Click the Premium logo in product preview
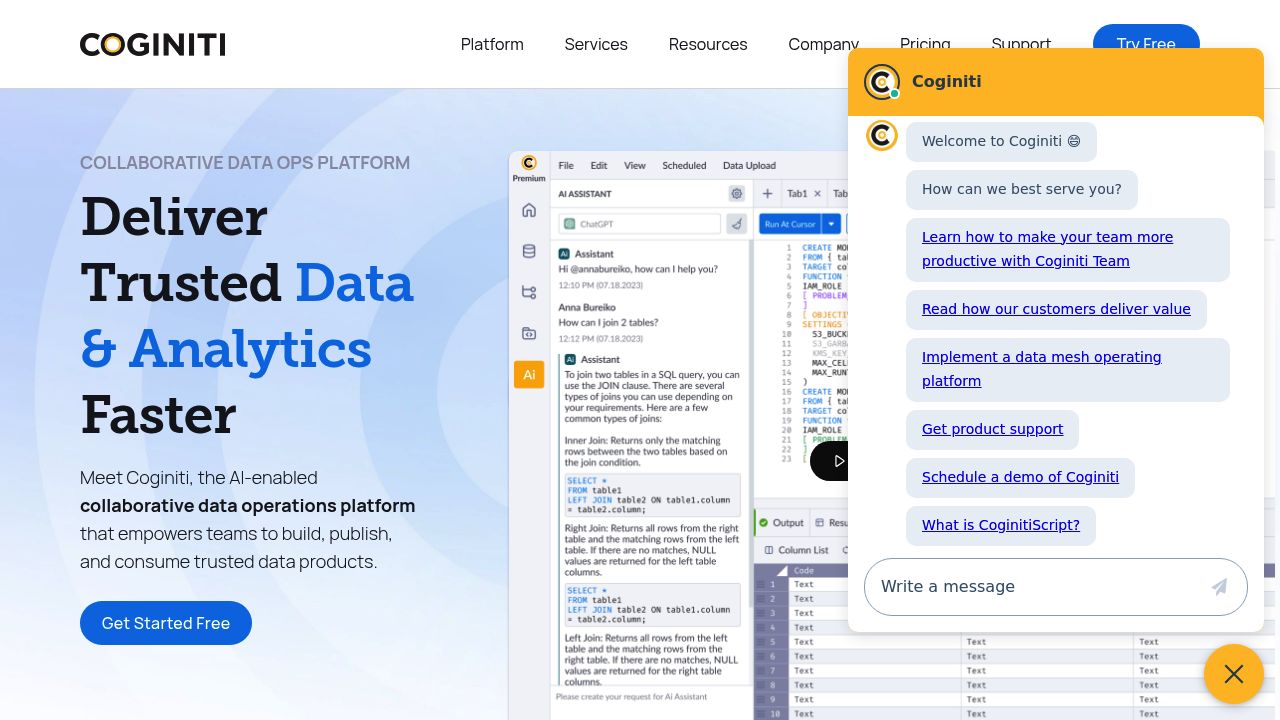The height and width of the screenshot is (720, 1280). coord(529,168)
